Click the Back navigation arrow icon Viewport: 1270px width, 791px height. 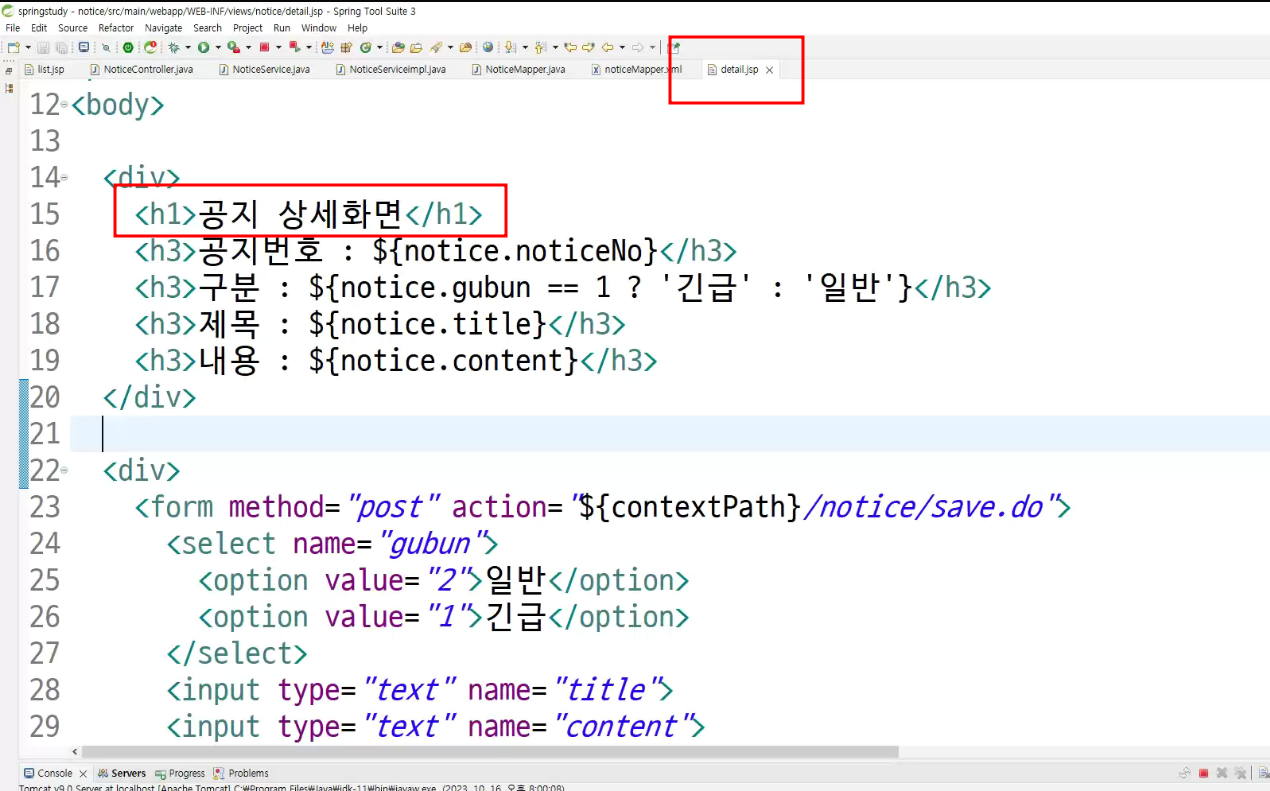(x=607, y=47)
